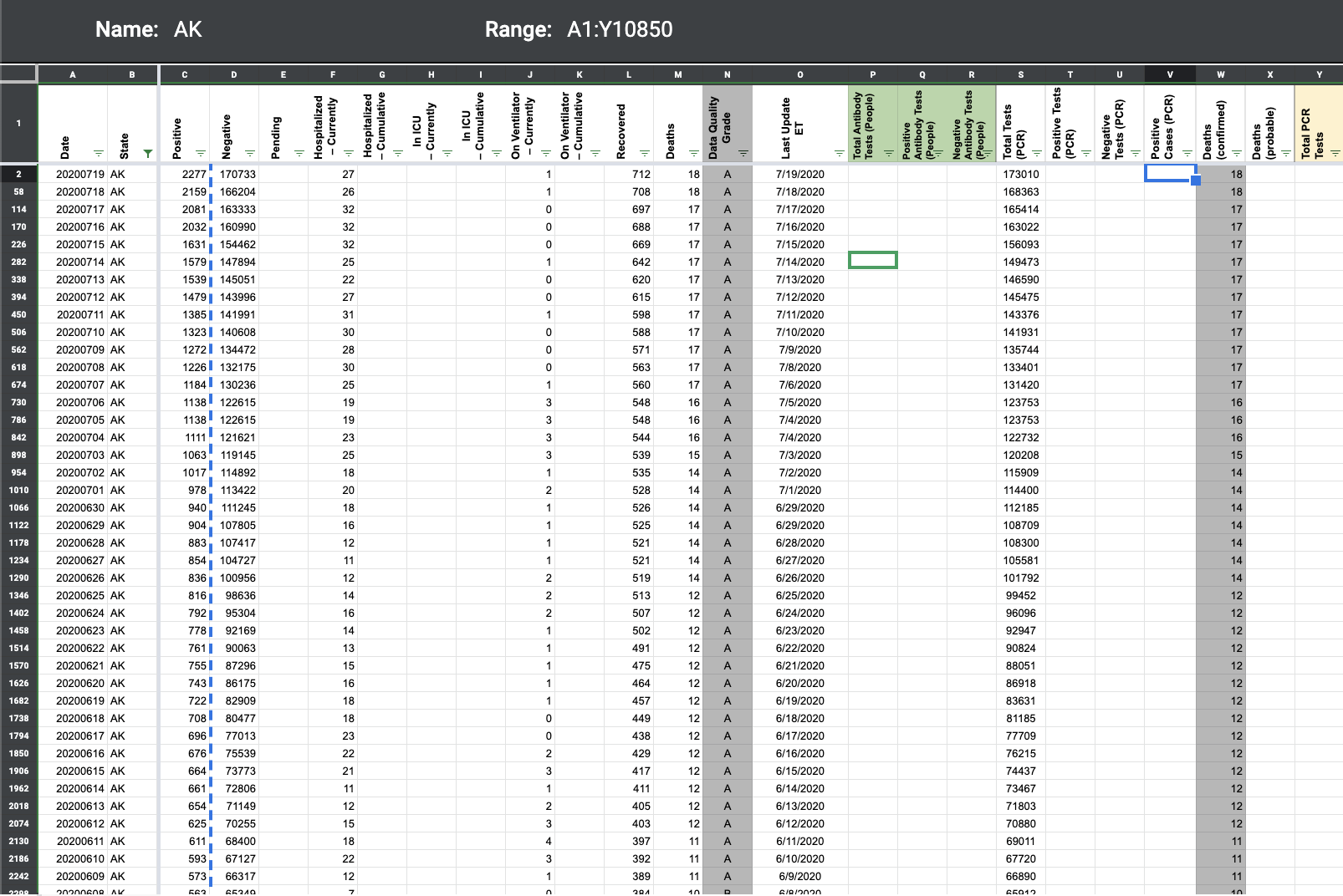The height and width of the screenshot is (896, 1343).
Task: Open the Negative Tests (PCR) filter dropdown
Action: [x=1136, y=153]
